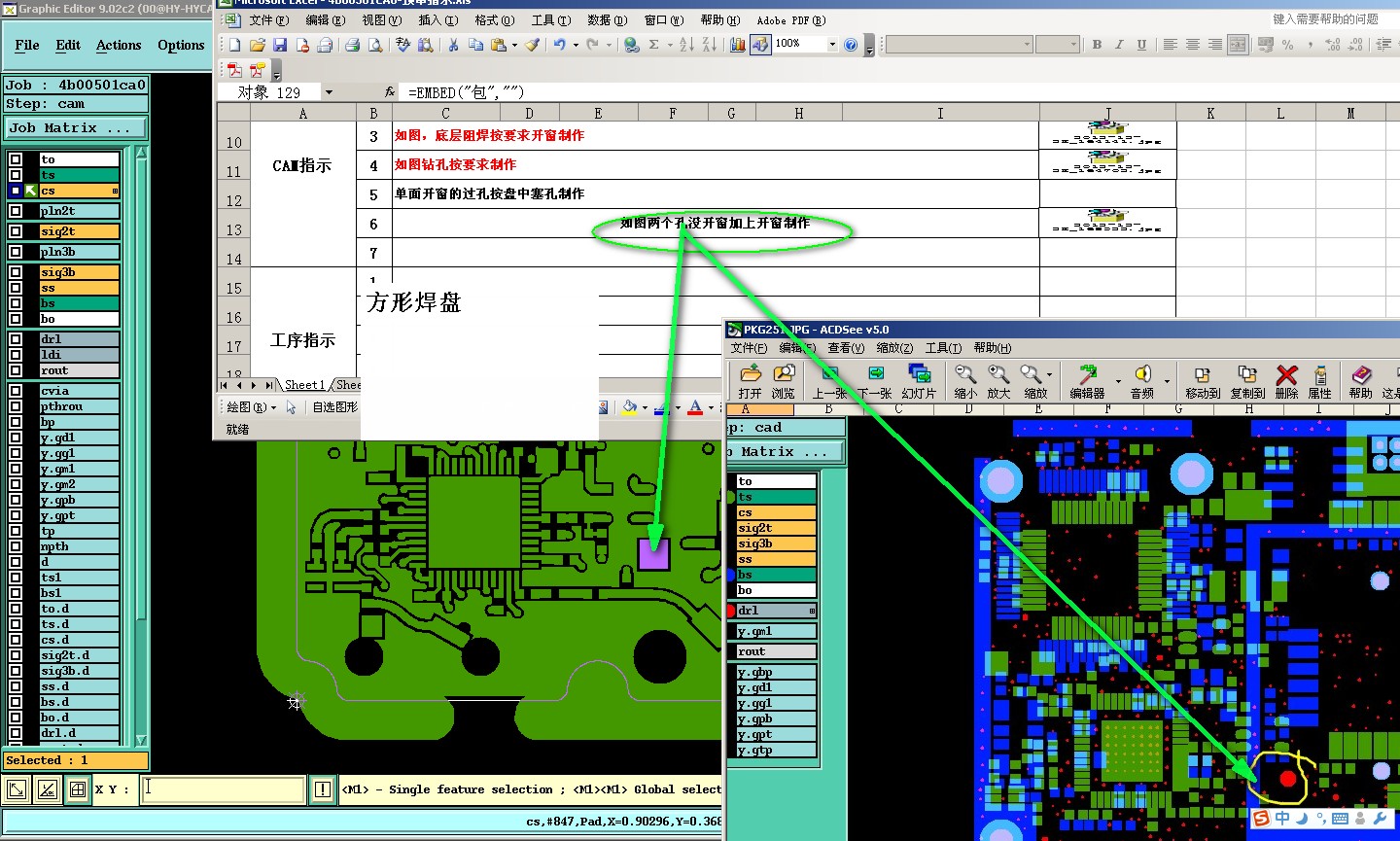
Task: Sort ascending in Excel toolbar
Action: 686,45
